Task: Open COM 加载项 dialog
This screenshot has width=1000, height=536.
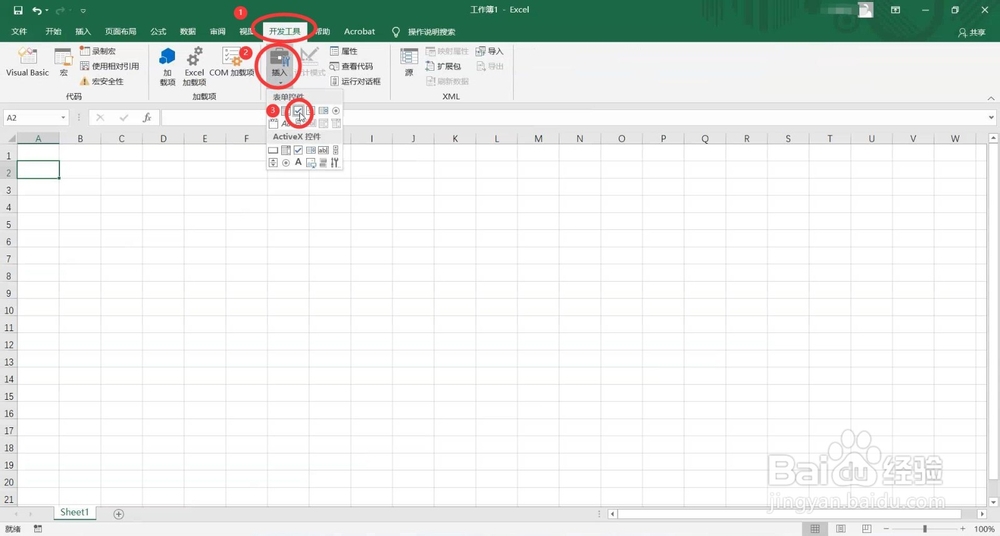Action: click(x=232, y=63)
